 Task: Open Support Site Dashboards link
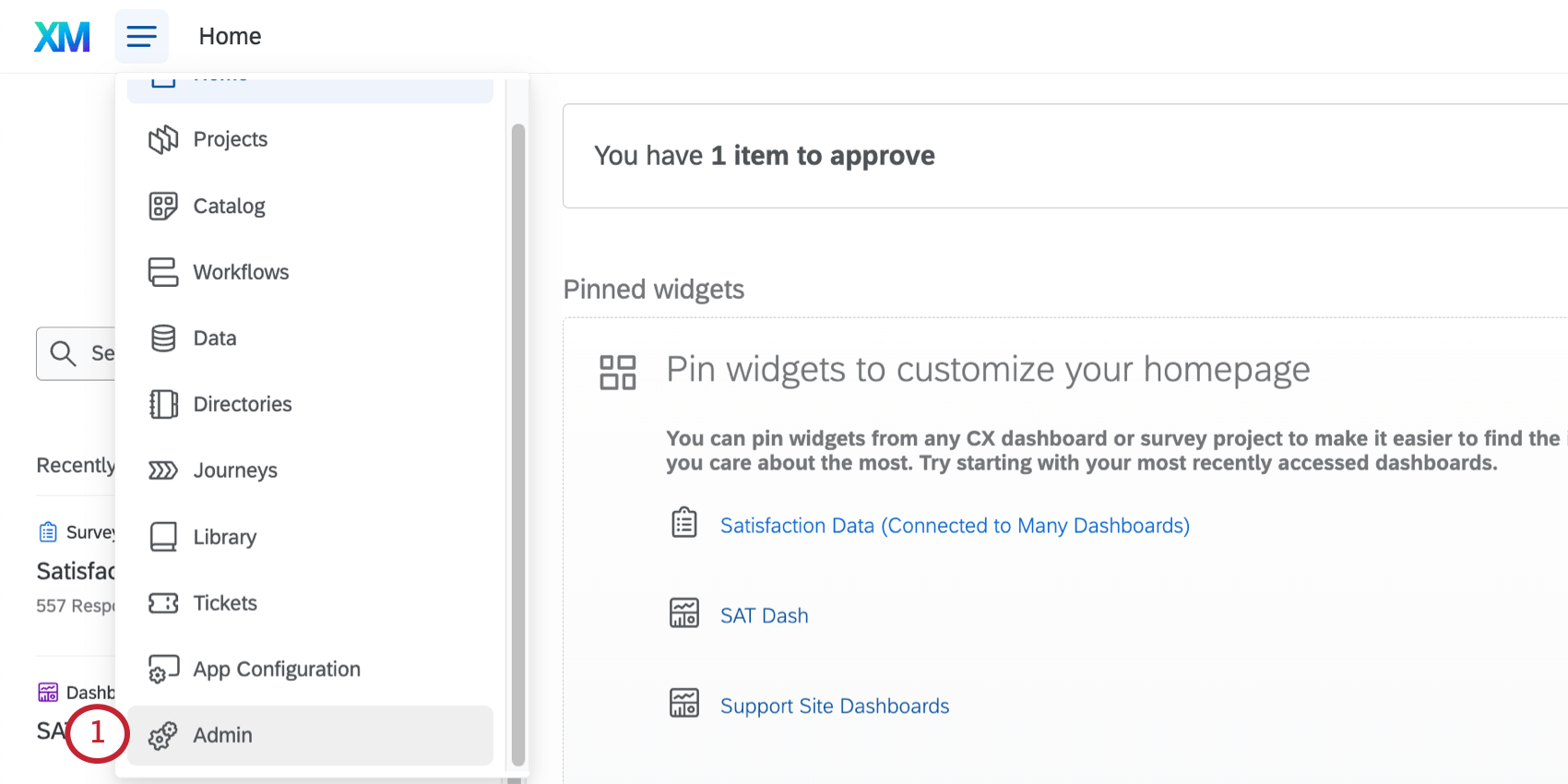click(x=835, y=707)
